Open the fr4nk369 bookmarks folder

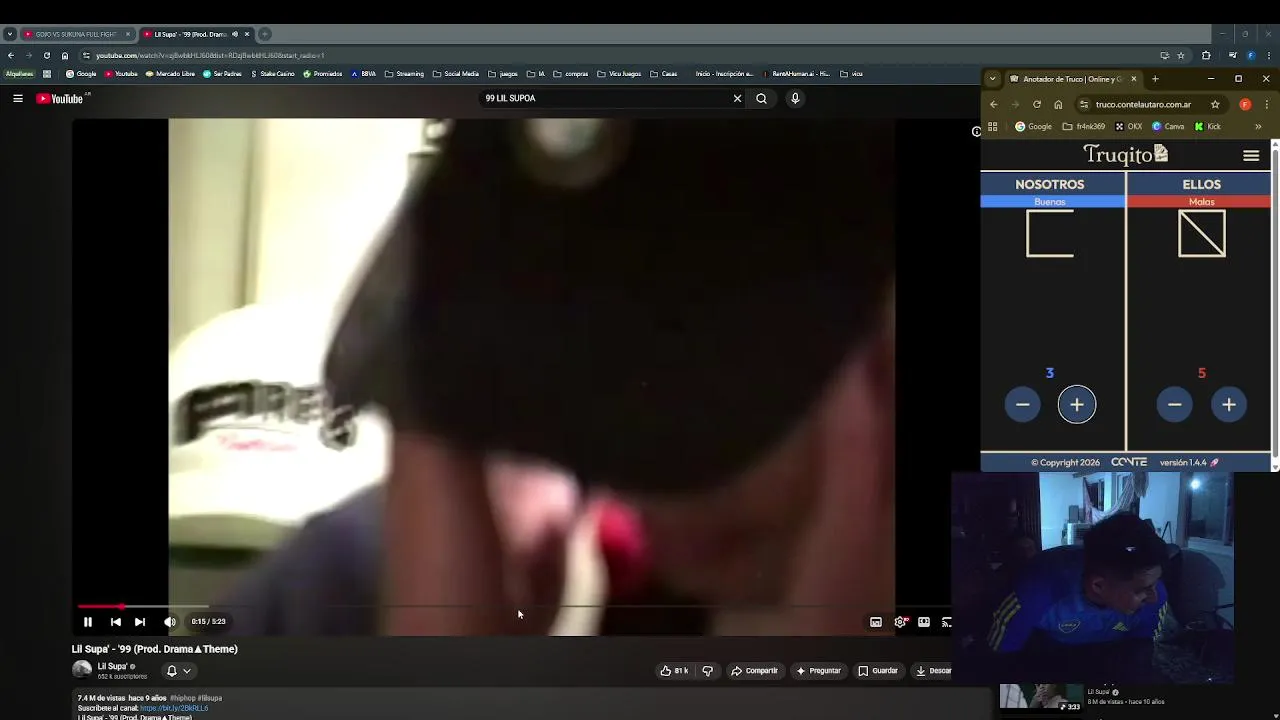(1084, 127)
